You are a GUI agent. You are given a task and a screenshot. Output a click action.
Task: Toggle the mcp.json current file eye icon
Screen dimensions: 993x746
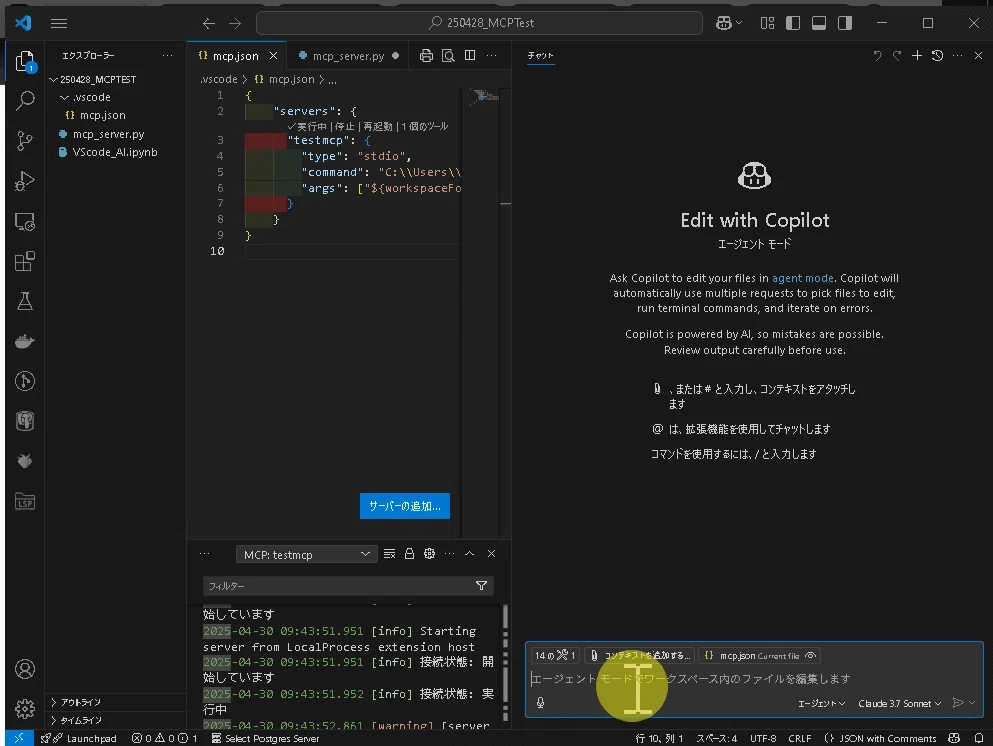[x=810, y=655]
